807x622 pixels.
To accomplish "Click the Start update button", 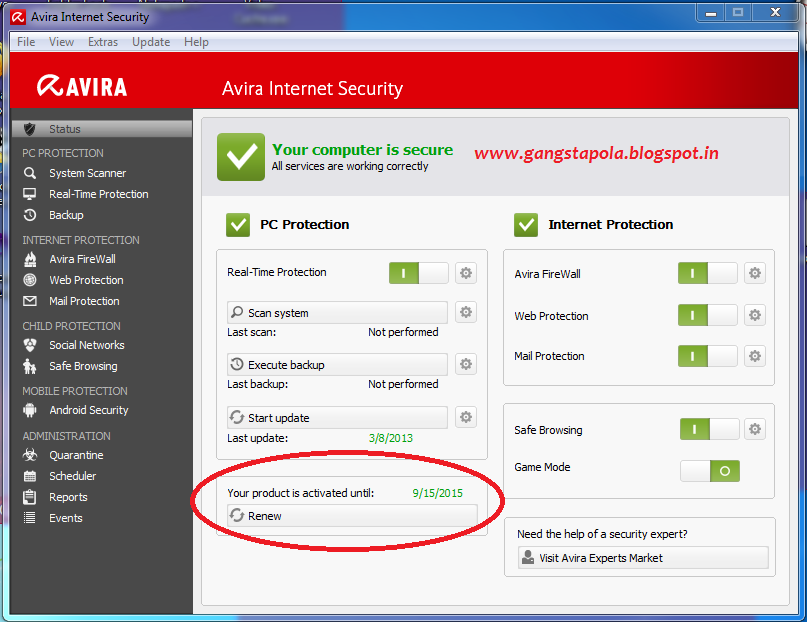I will [337, 418].
